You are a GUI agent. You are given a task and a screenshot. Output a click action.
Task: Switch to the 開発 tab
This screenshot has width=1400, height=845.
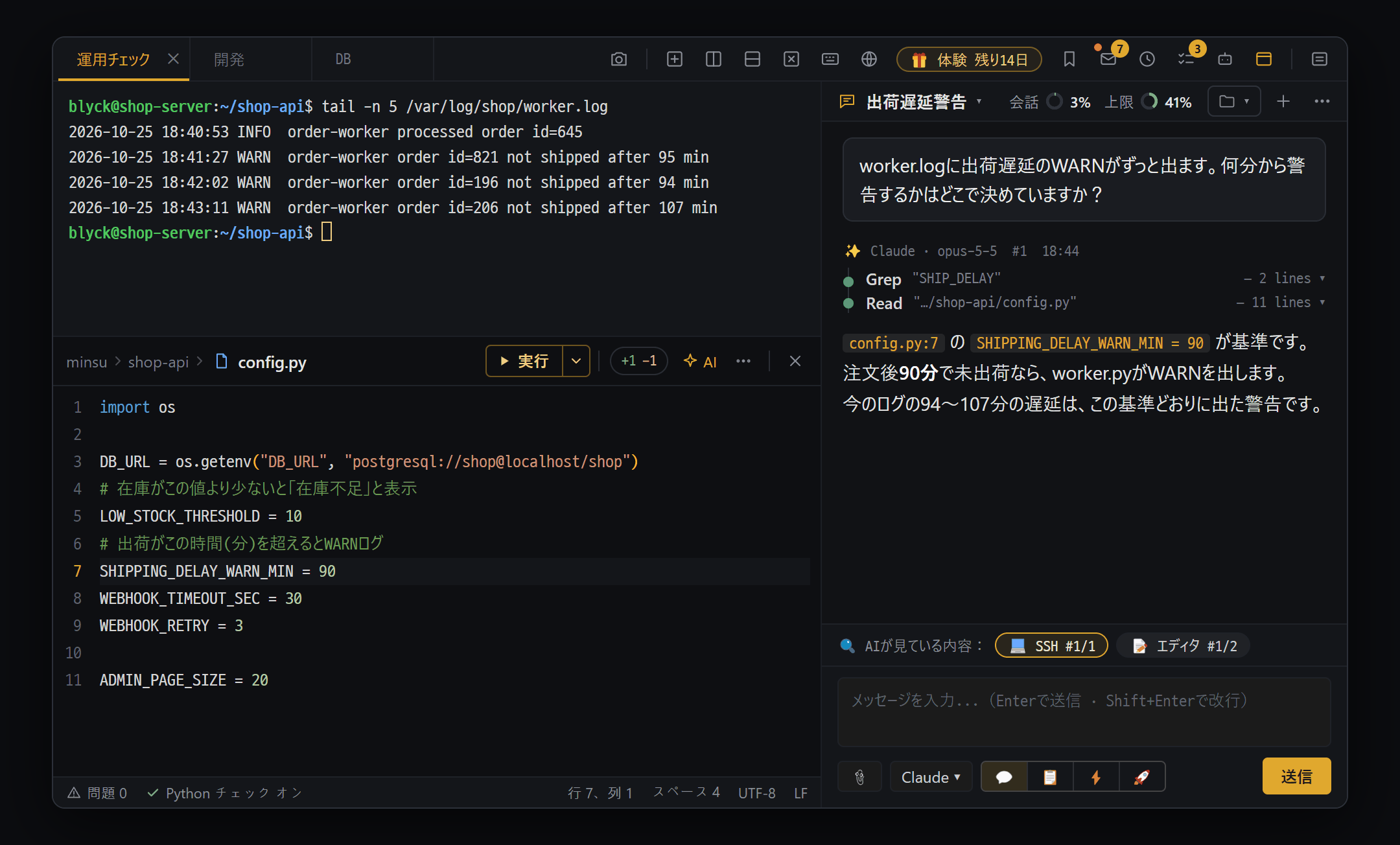(x=250, y=60)
